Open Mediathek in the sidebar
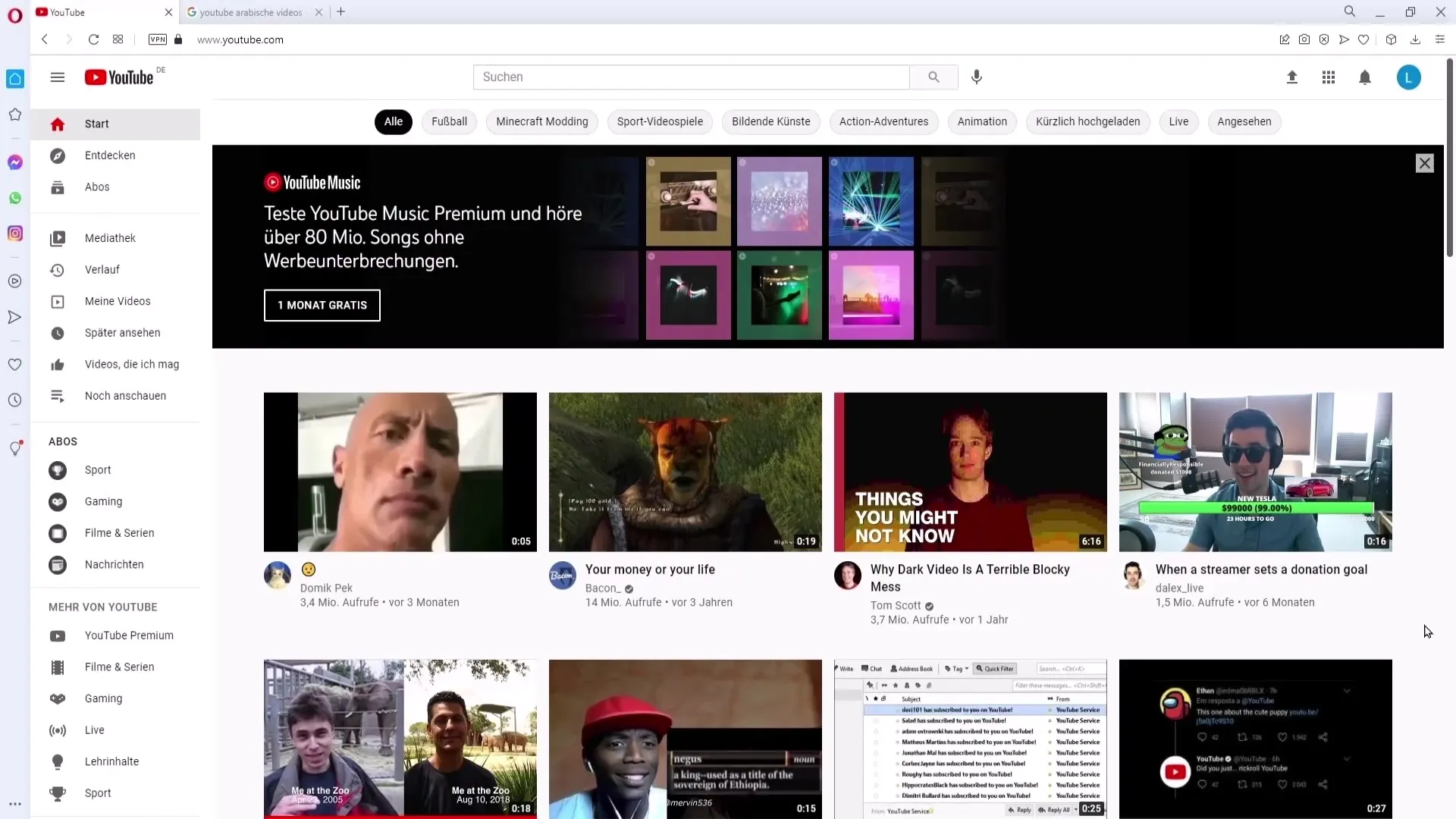 [x=115, y=238]
